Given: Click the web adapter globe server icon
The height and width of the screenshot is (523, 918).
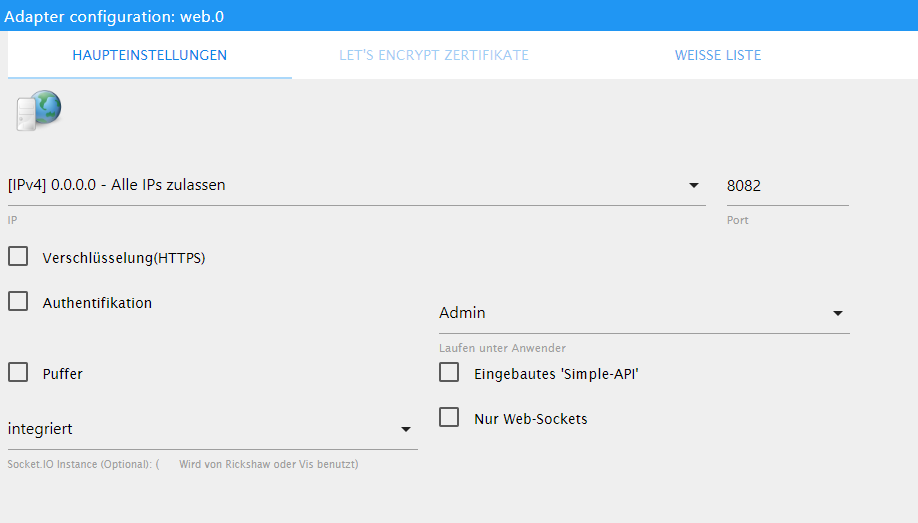Looking at the screenshot, I should [x=39, y=110].
